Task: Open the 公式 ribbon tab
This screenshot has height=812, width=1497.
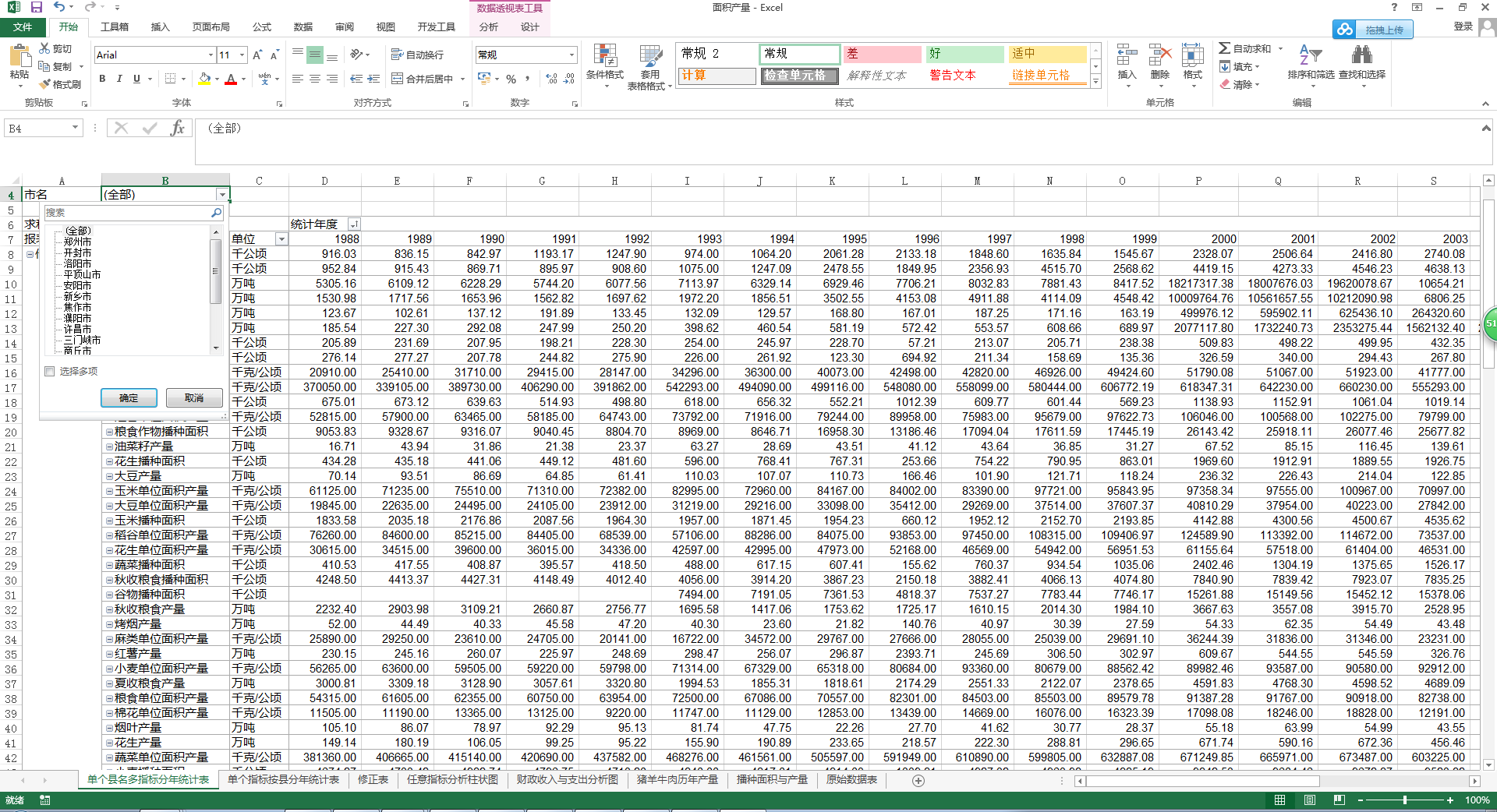Action: click(261, 26)
